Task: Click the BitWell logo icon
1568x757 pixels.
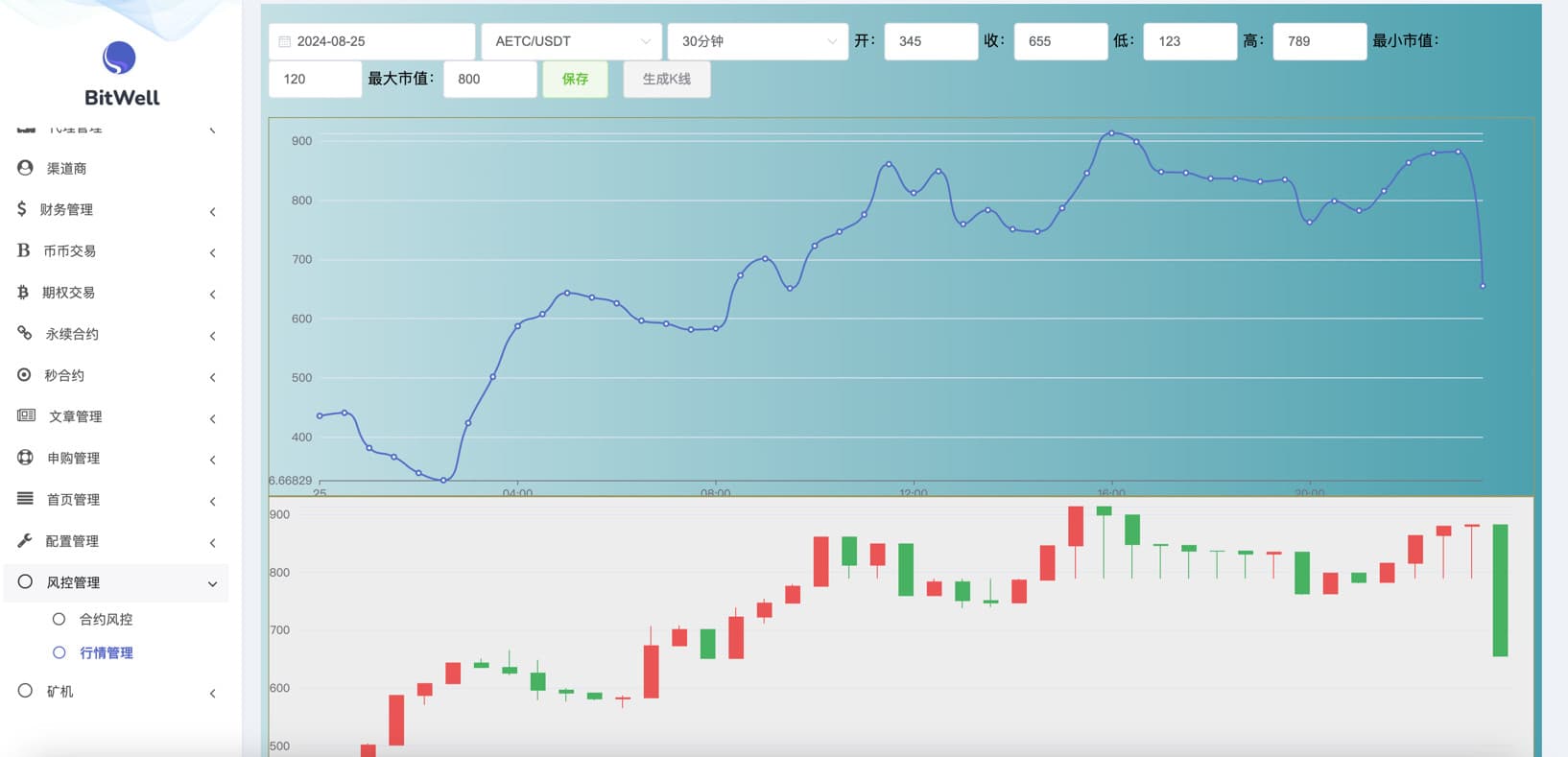Action: click(x=119, y=59)
